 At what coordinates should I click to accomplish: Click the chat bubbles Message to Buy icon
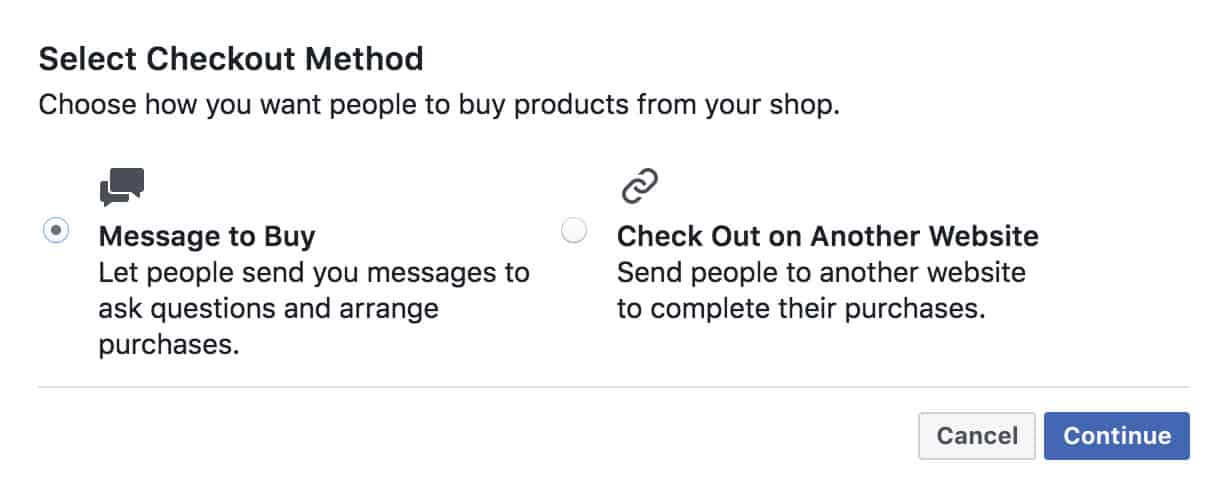(122, 187)
